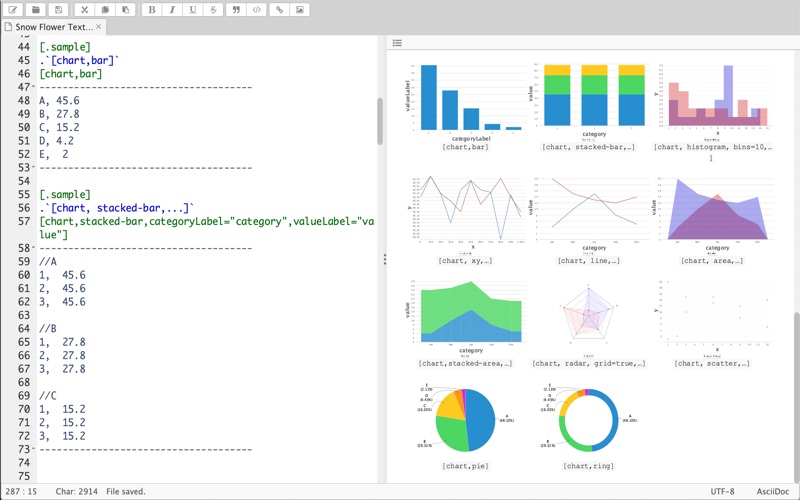Place the cursor on line 'C, 15.2'
This screenshot has width=800, height=500.
point(59,127)
